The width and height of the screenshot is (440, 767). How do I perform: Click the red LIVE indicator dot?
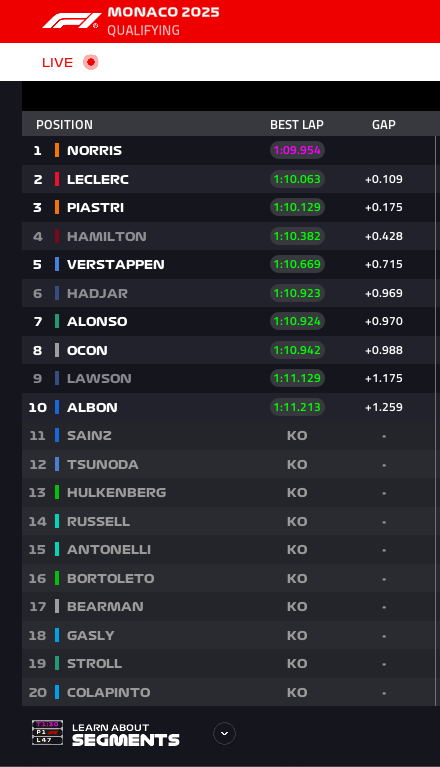click(x=90, y=62)
